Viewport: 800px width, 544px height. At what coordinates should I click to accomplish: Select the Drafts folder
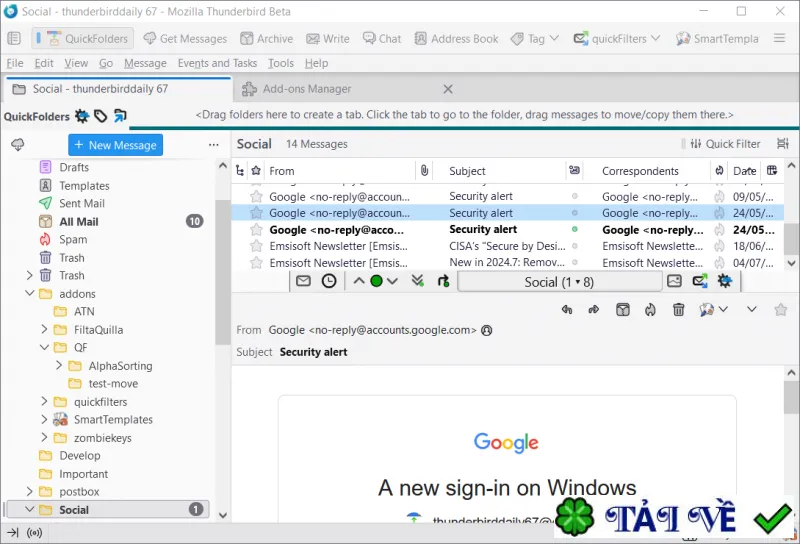(x=74, y=167)
